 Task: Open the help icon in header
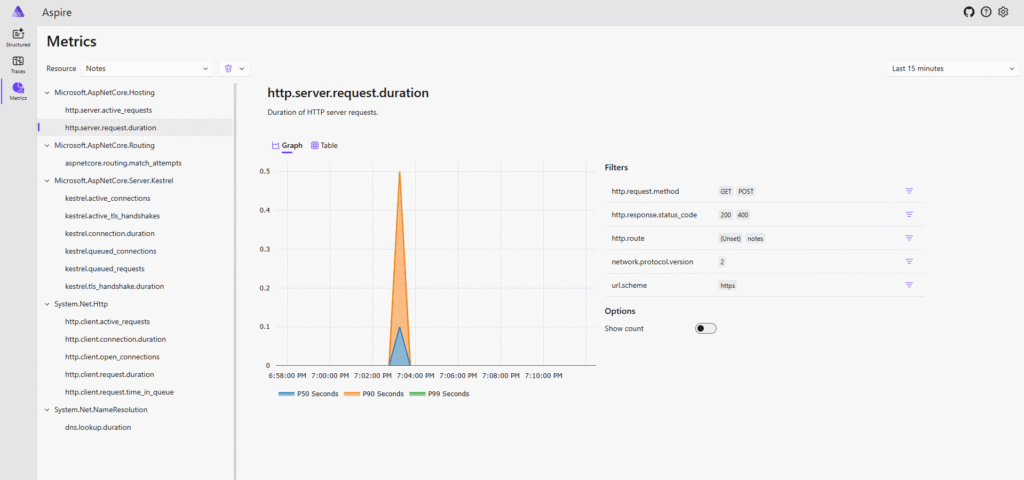986,12
